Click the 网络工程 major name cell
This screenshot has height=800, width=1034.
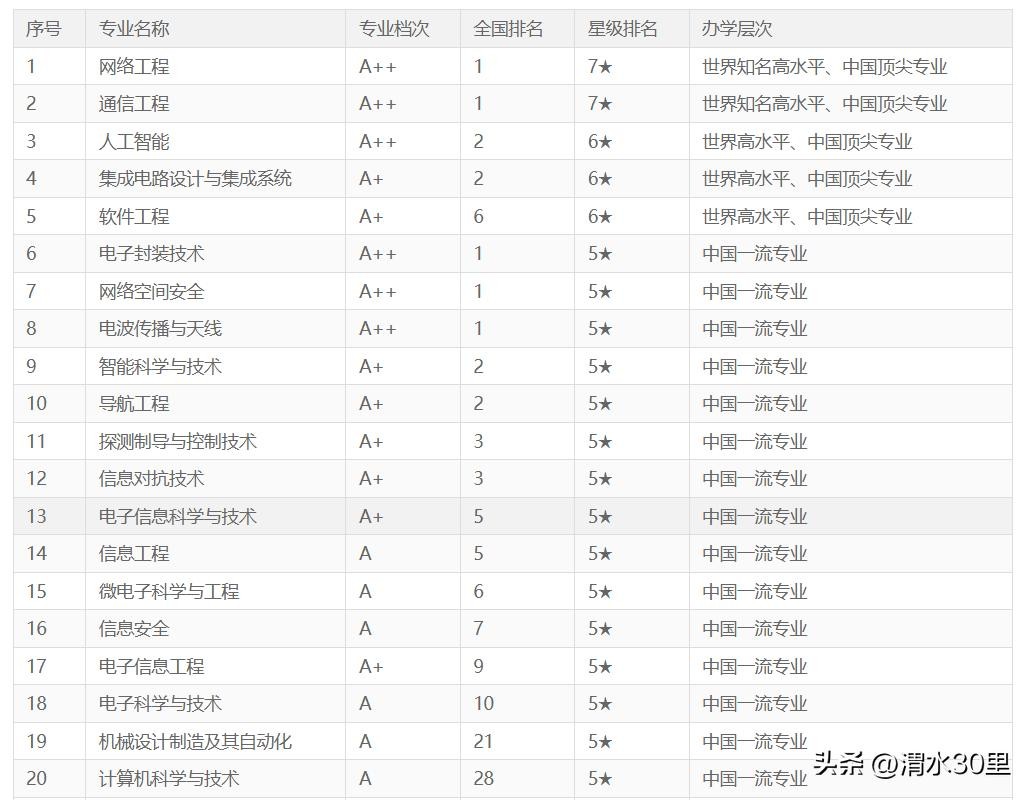[134, 67]
